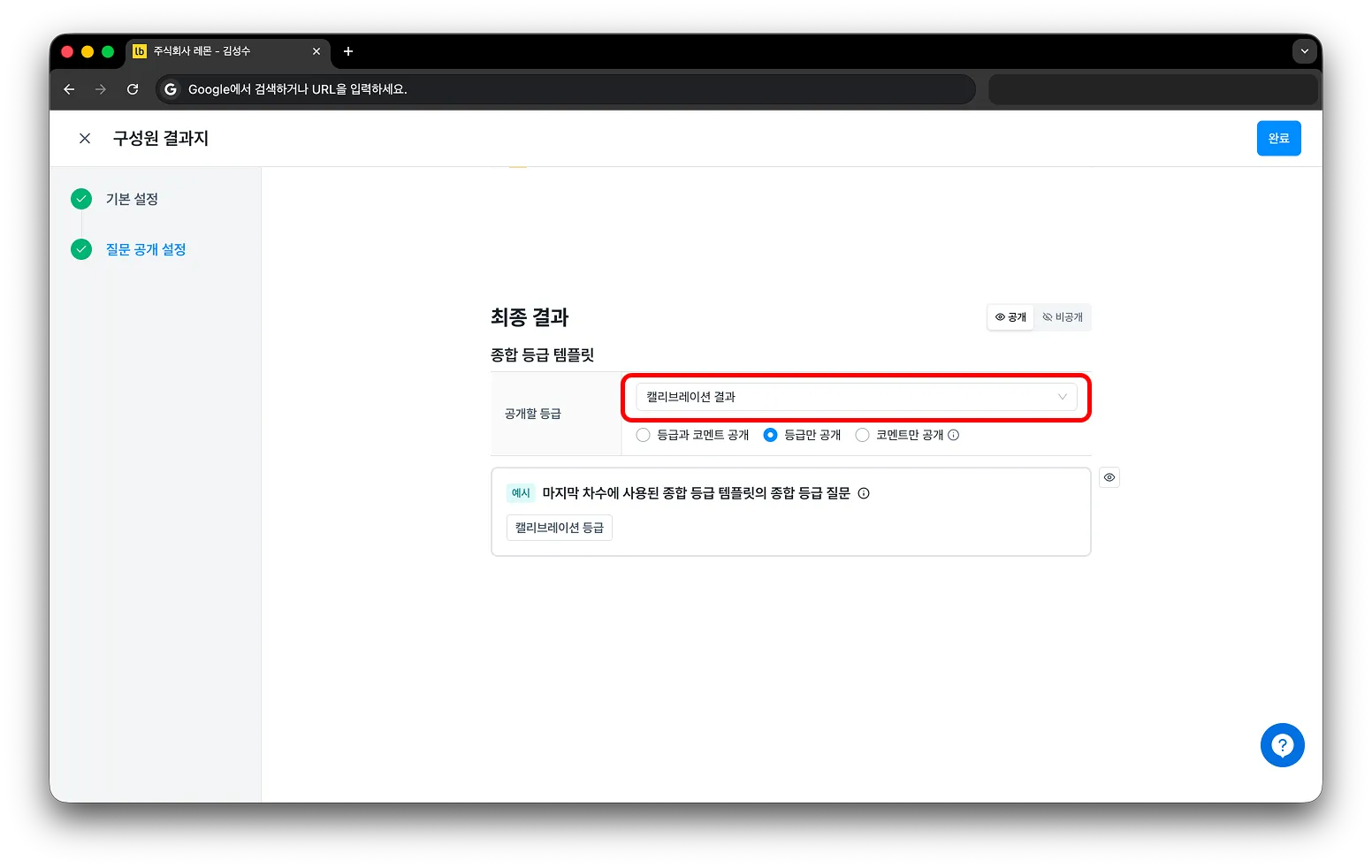Toggle the eye visibility icon beside the example card

[1109, 477]
